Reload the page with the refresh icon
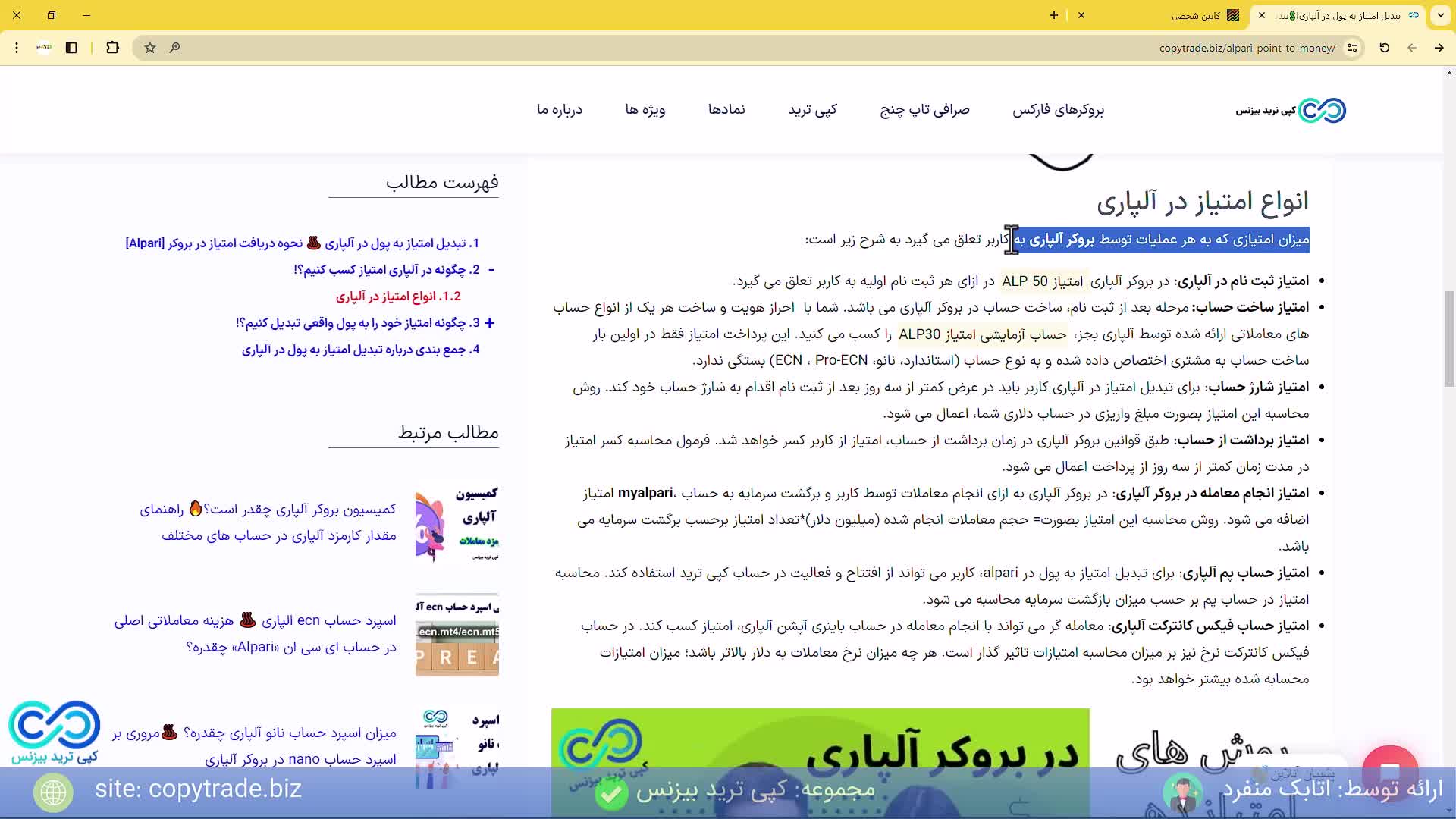The height and width of the screenshot is (819, 1456). [x=1385, y=48]
